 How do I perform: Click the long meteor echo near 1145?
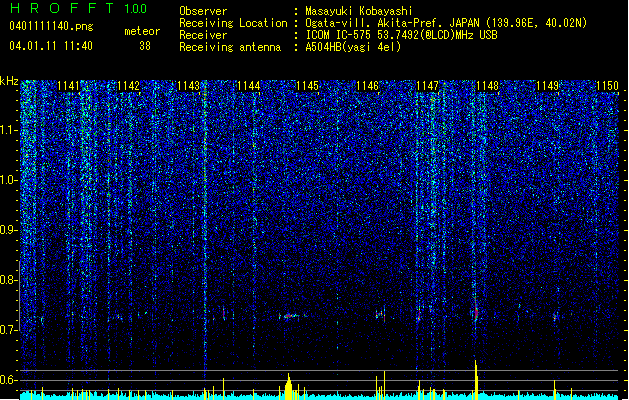click(293, 316)
